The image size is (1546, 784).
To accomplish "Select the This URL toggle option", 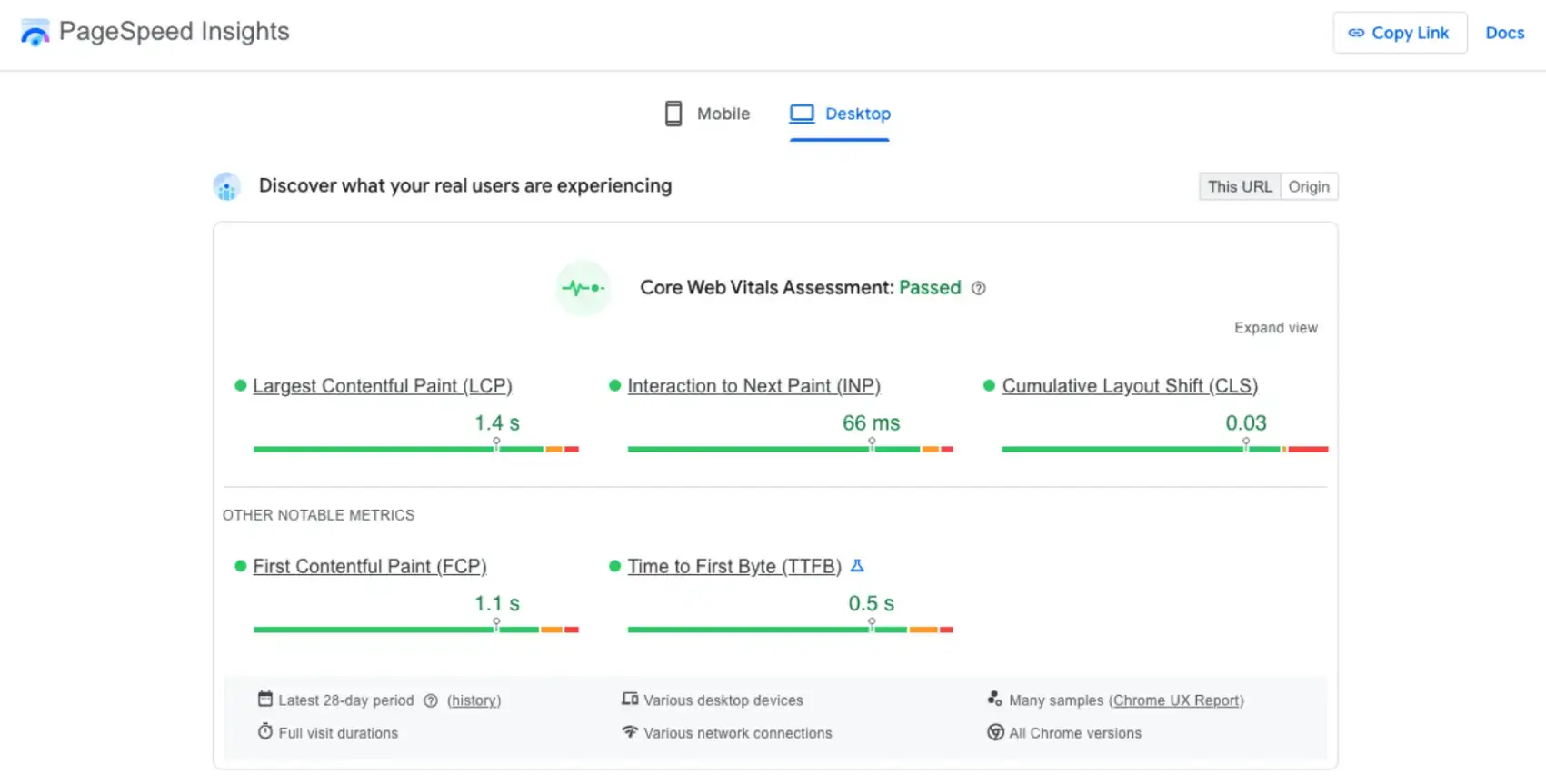I will click(1239, 186).
